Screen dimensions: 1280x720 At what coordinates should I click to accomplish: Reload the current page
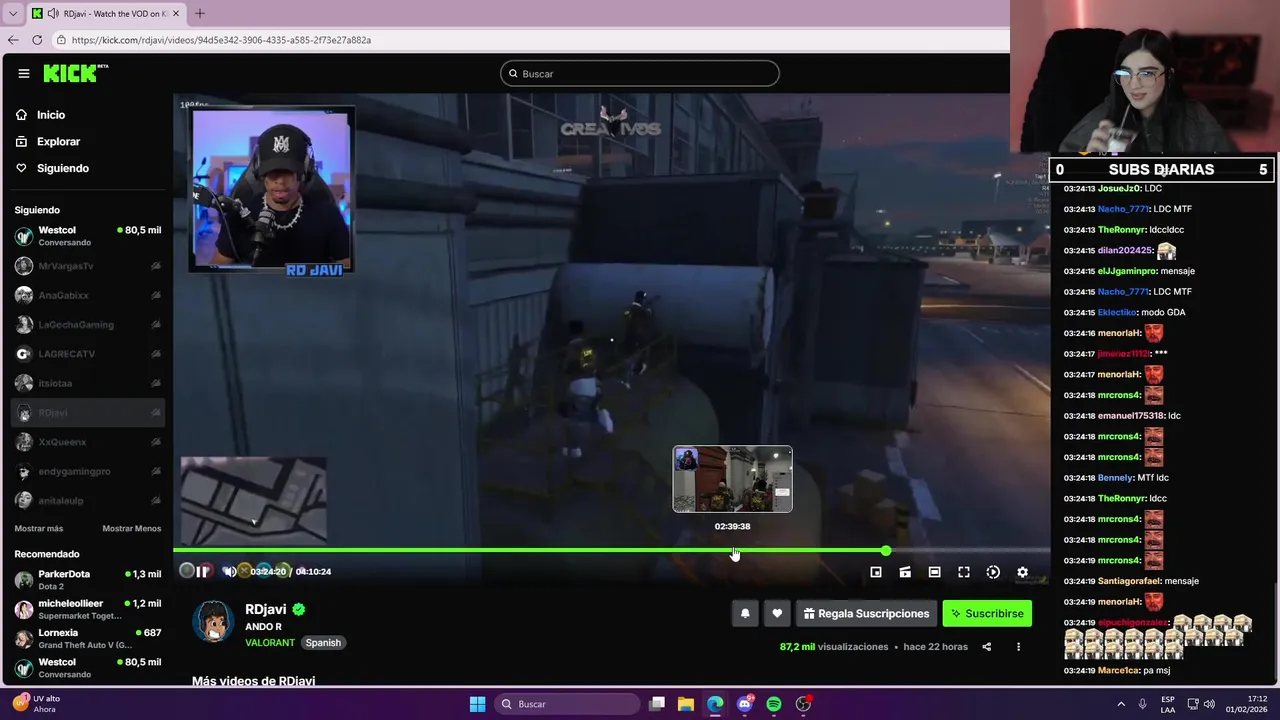click(37, 40)
